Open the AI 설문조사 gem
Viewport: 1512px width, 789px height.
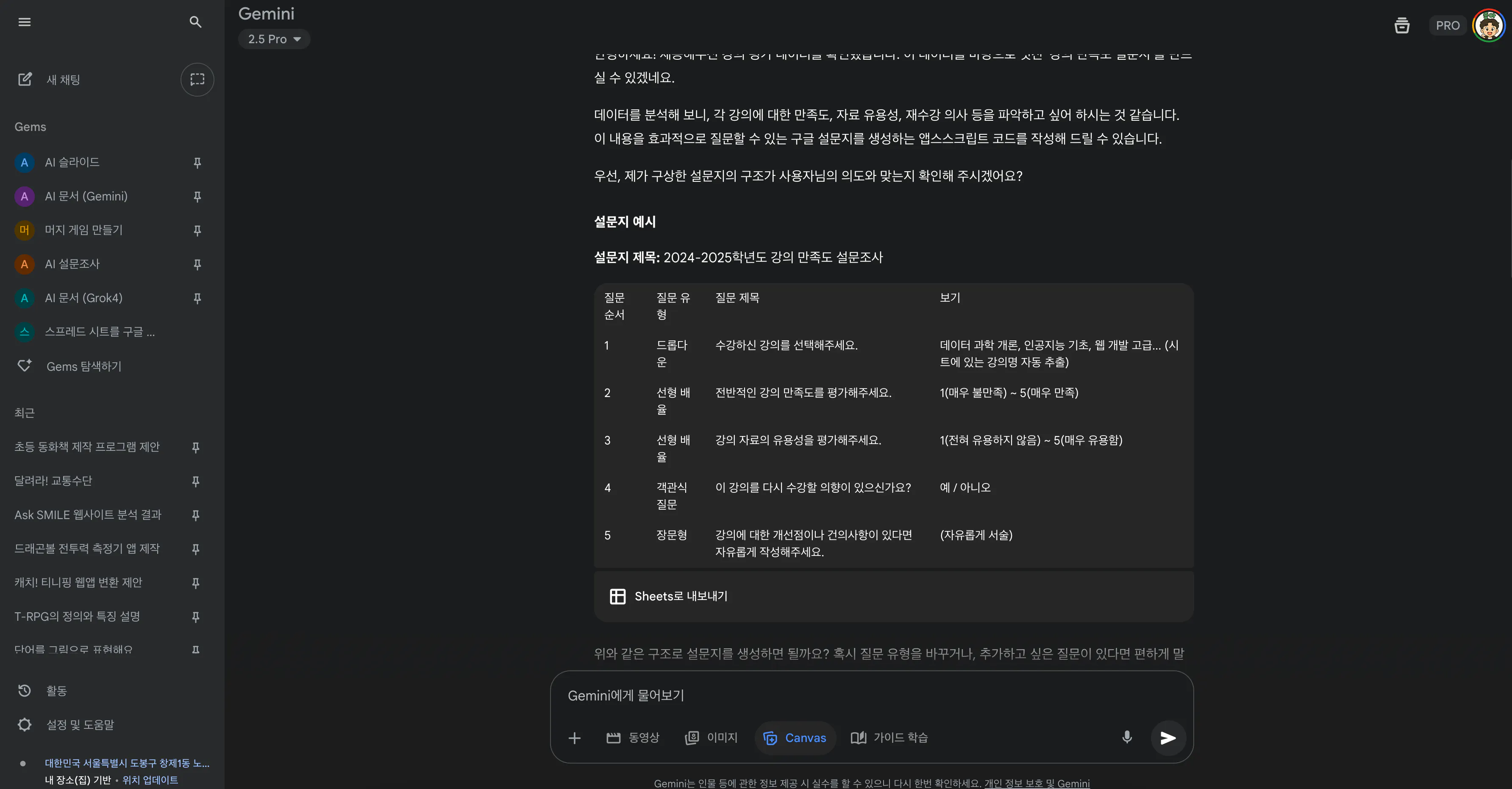[x=72, y=264]
